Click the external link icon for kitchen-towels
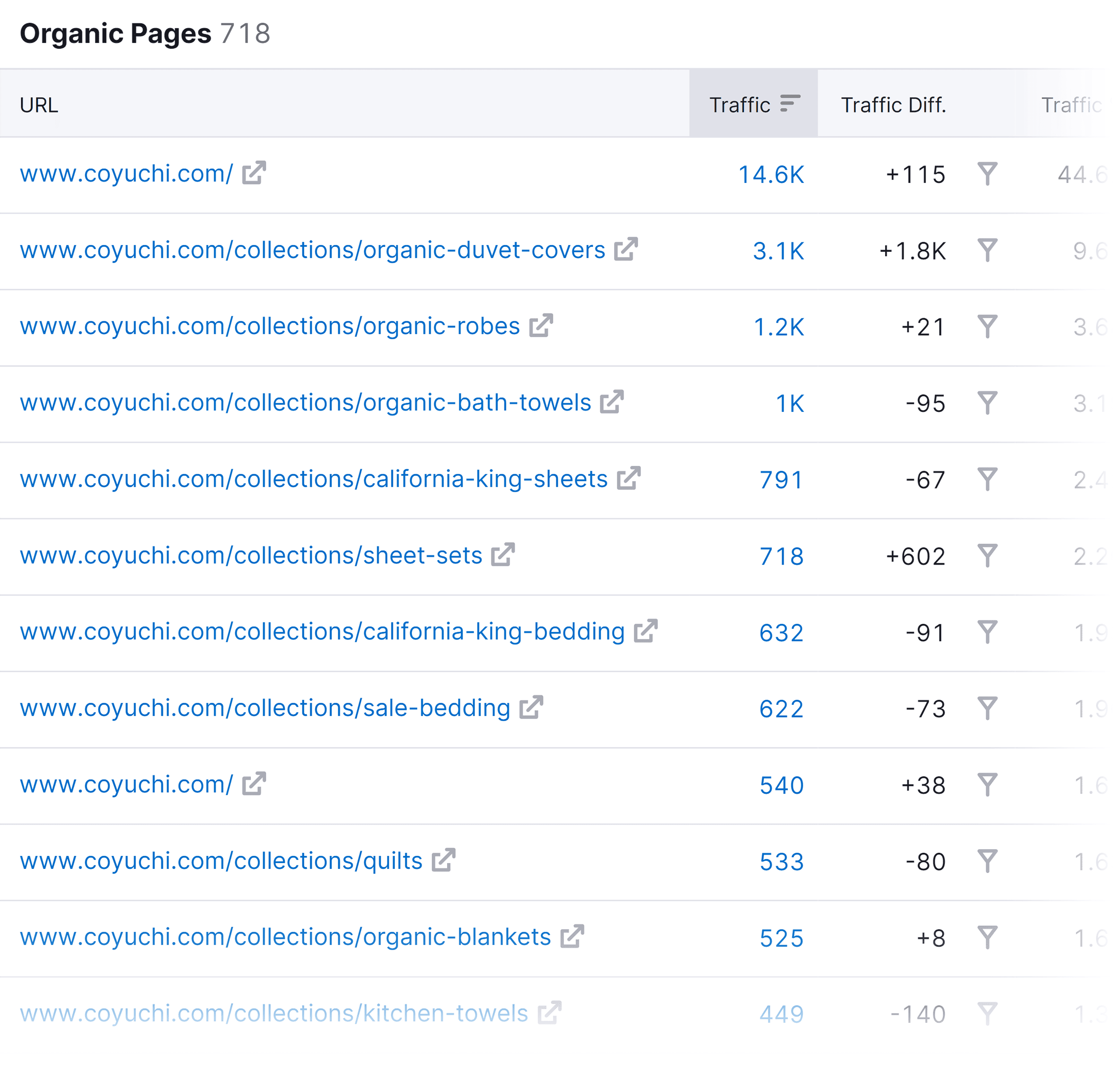 click(x=549, y=1012)
